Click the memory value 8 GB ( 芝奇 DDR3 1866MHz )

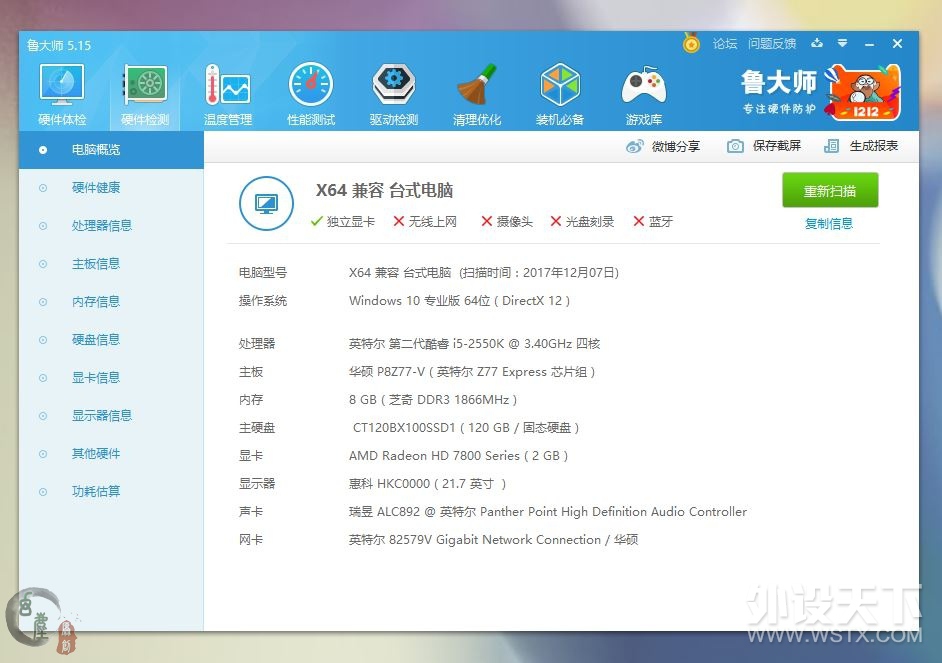(433, 400)
